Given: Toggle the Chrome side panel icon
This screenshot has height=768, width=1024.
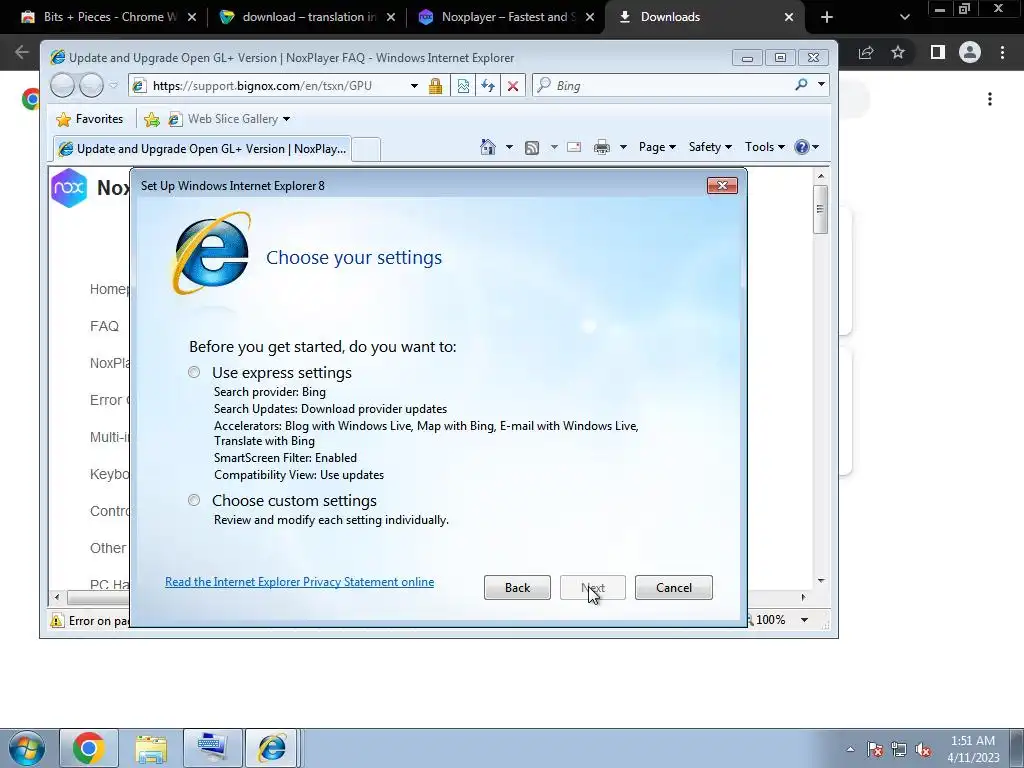Looking at the screenshot, I should coord(938,52).
